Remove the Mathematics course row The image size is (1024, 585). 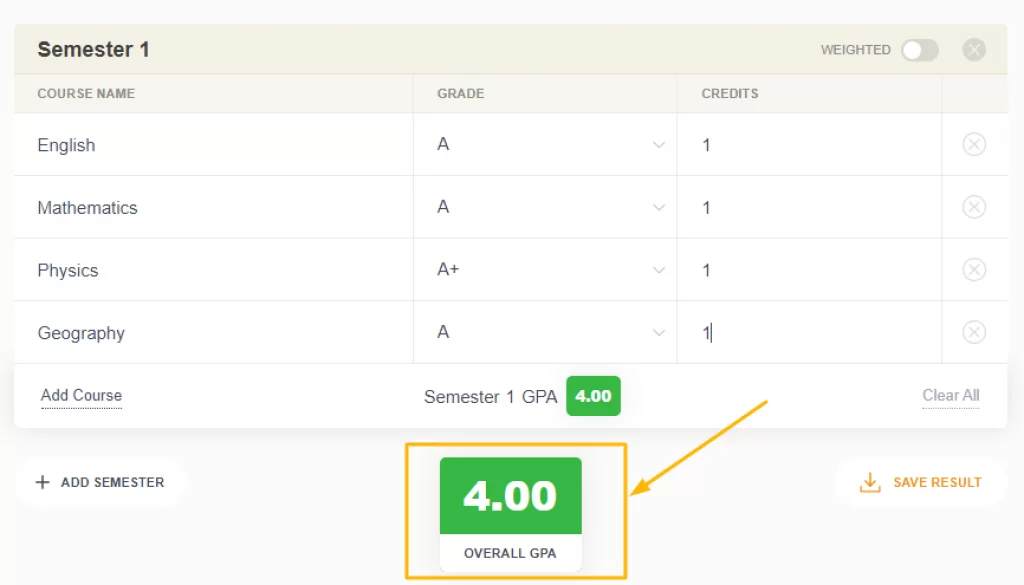click(974, 207)
